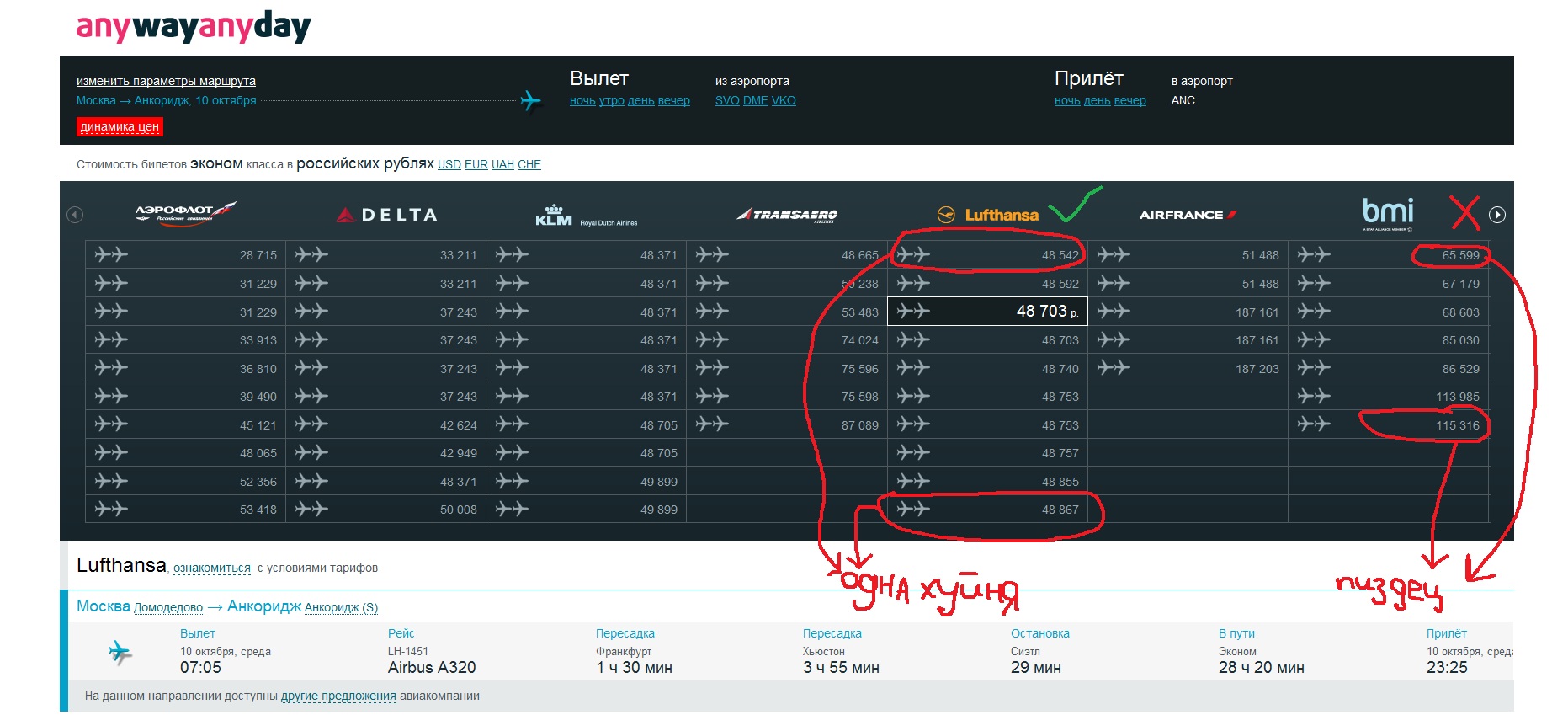Select Delta fare 42 949

click(386, 452)
